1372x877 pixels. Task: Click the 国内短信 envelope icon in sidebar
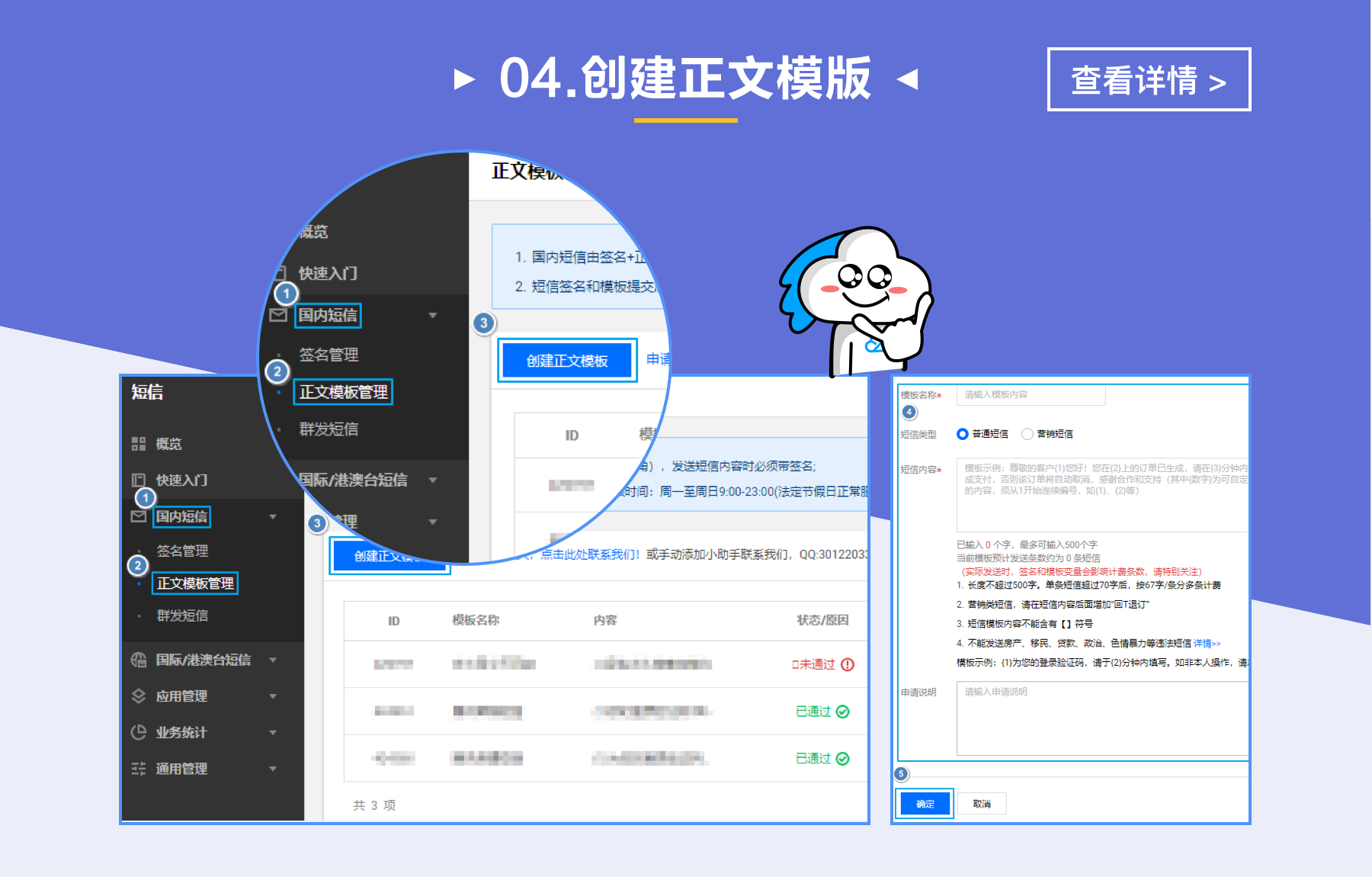(139, 517)
